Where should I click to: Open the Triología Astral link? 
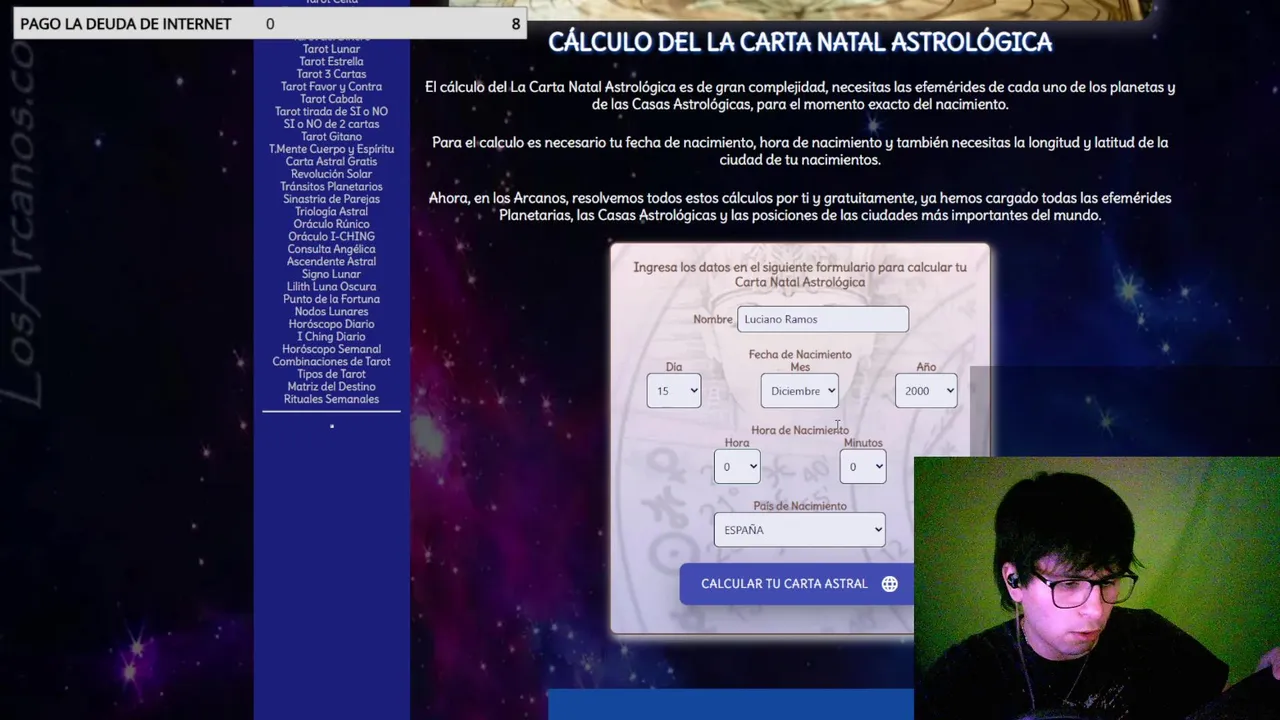331,211
